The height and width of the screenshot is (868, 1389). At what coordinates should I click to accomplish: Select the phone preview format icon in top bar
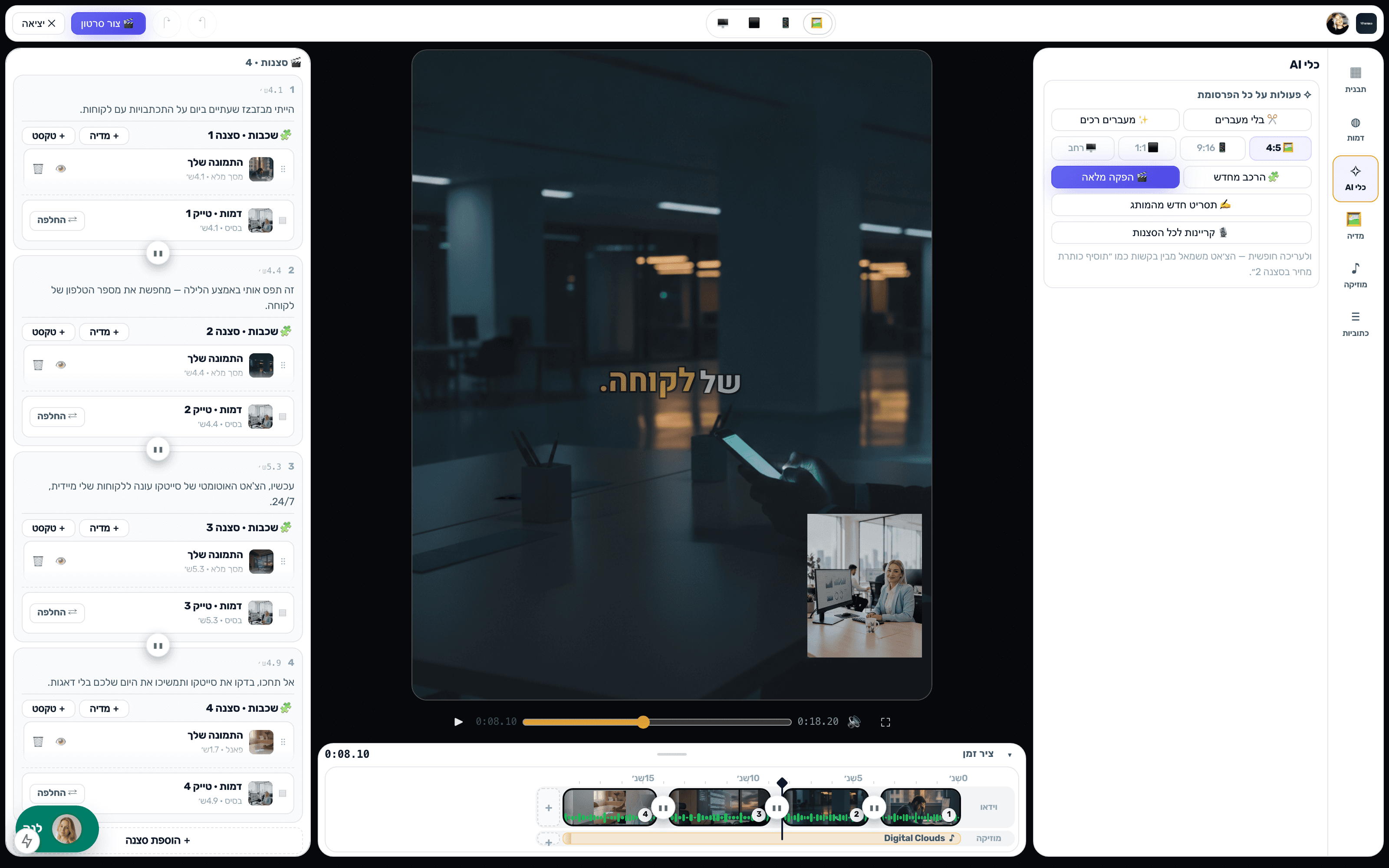[x=785, y=23]
